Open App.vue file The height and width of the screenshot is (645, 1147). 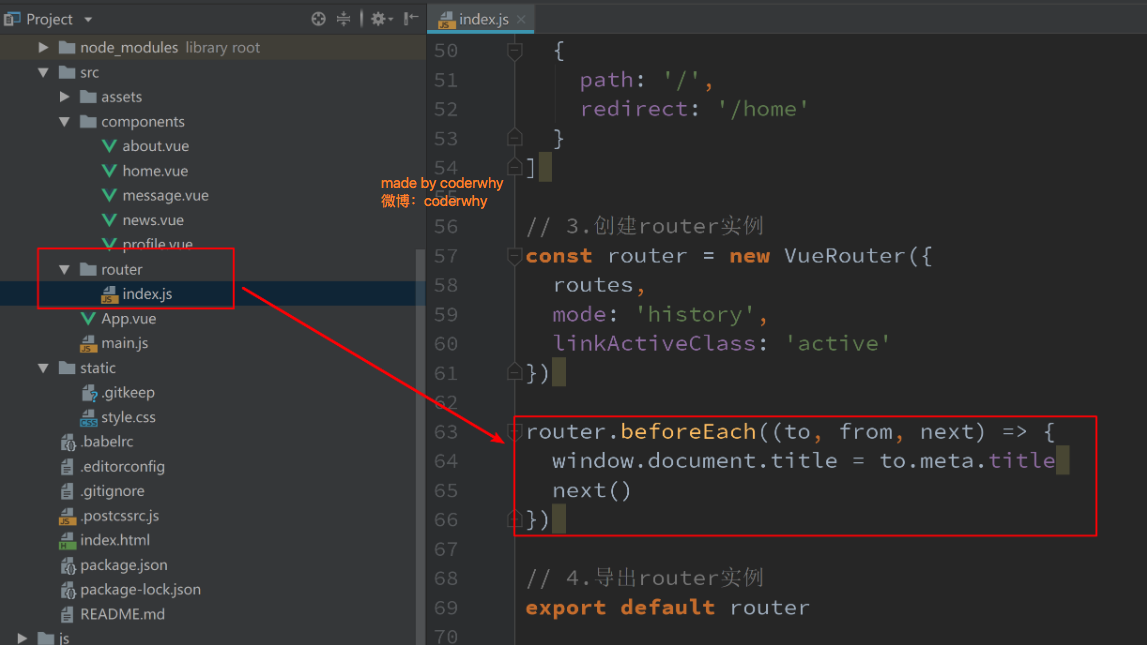point(128,319)
